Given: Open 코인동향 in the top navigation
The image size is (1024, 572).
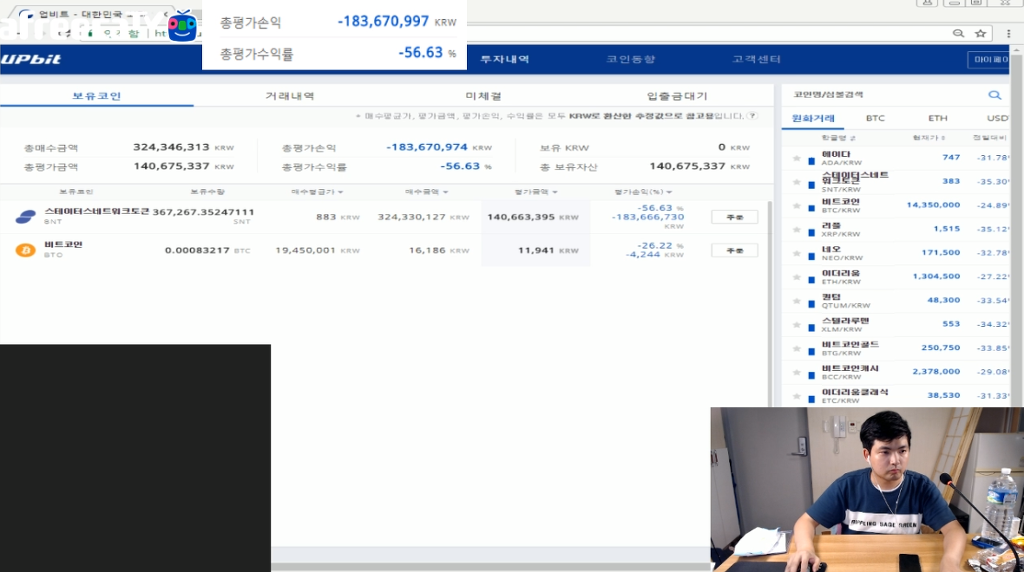Looking at the screenshot, I should click(x=630, y=59).
